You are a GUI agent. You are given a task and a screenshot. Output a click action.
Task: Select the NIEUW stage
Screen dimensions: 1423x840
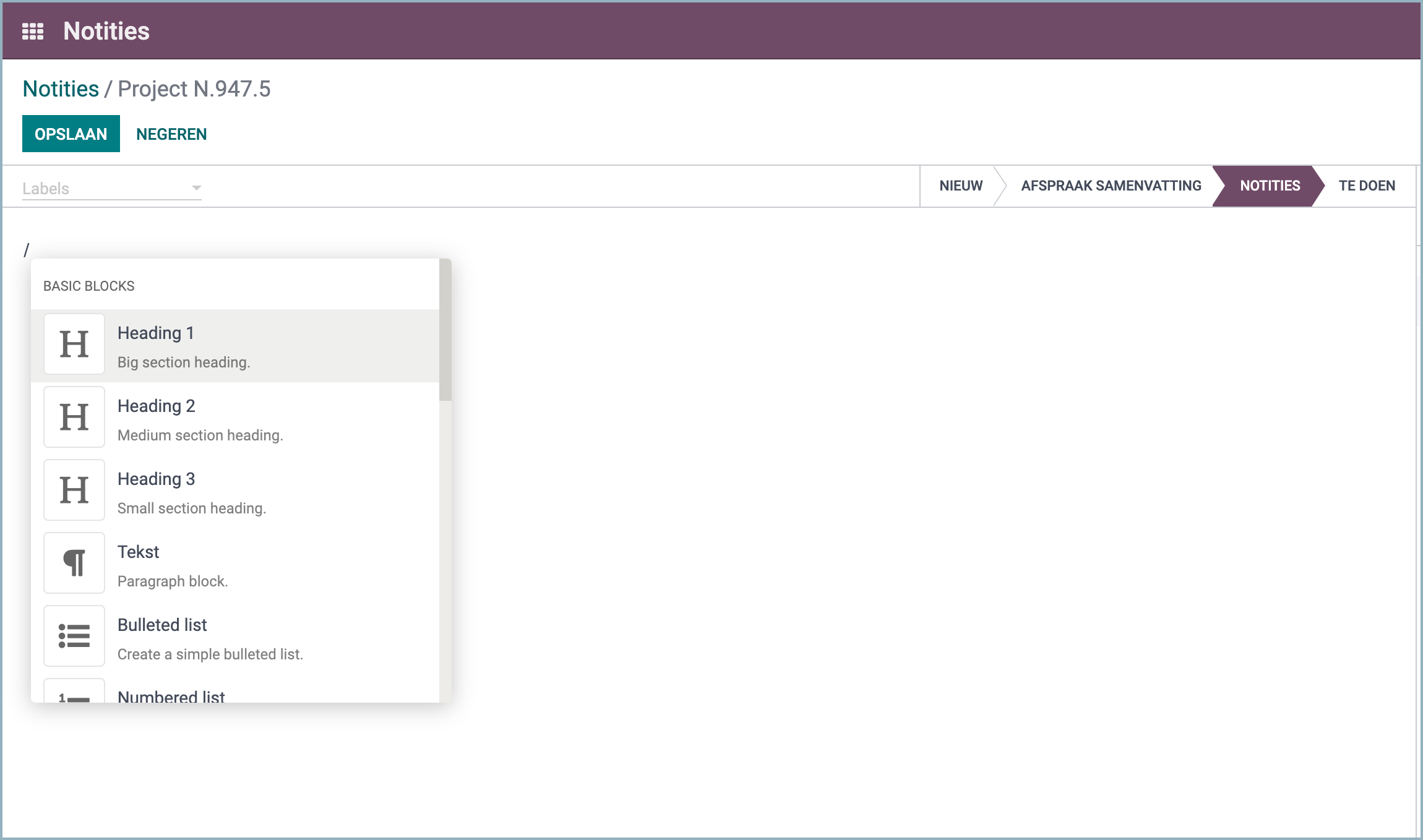click(961, 186)
